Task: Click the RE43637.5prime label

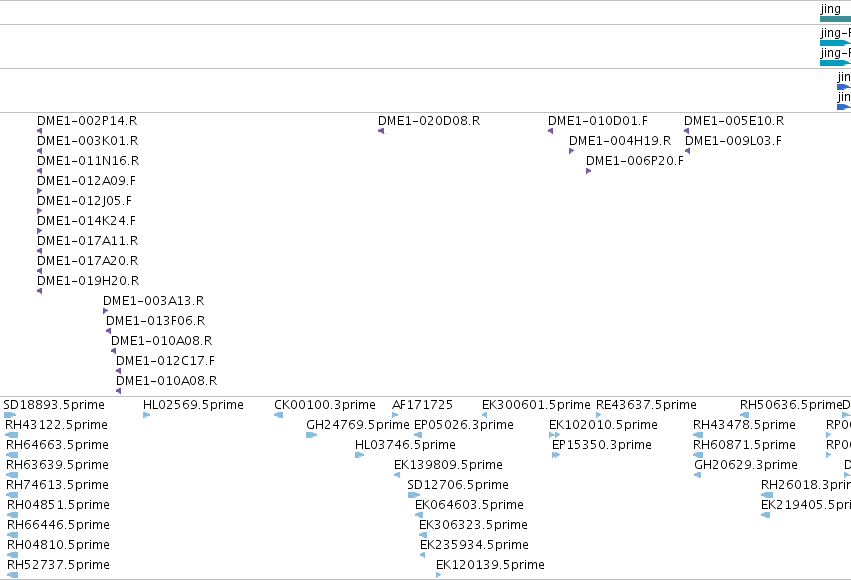Action: (646, 405)
